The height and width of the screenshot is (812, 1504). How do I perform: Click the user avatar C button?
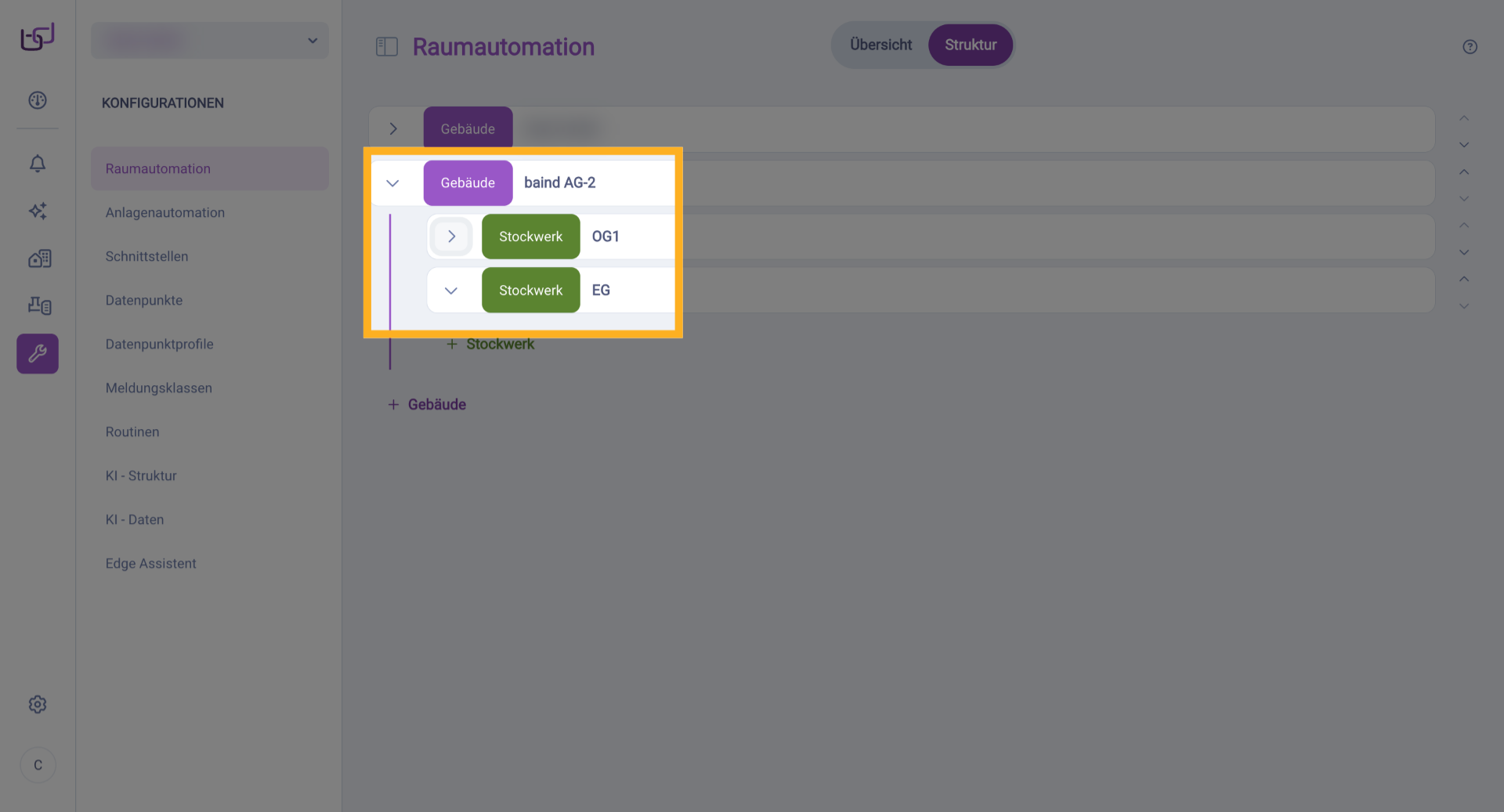pyautogui.click(x=38, y=765)
